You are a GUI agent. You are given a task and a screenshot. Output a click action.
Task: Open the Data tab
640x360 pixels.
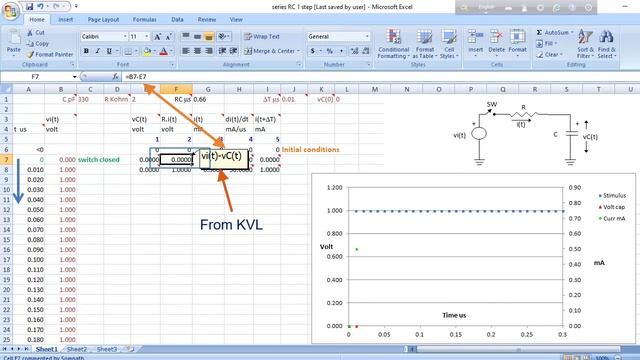[x=177, y=20]
